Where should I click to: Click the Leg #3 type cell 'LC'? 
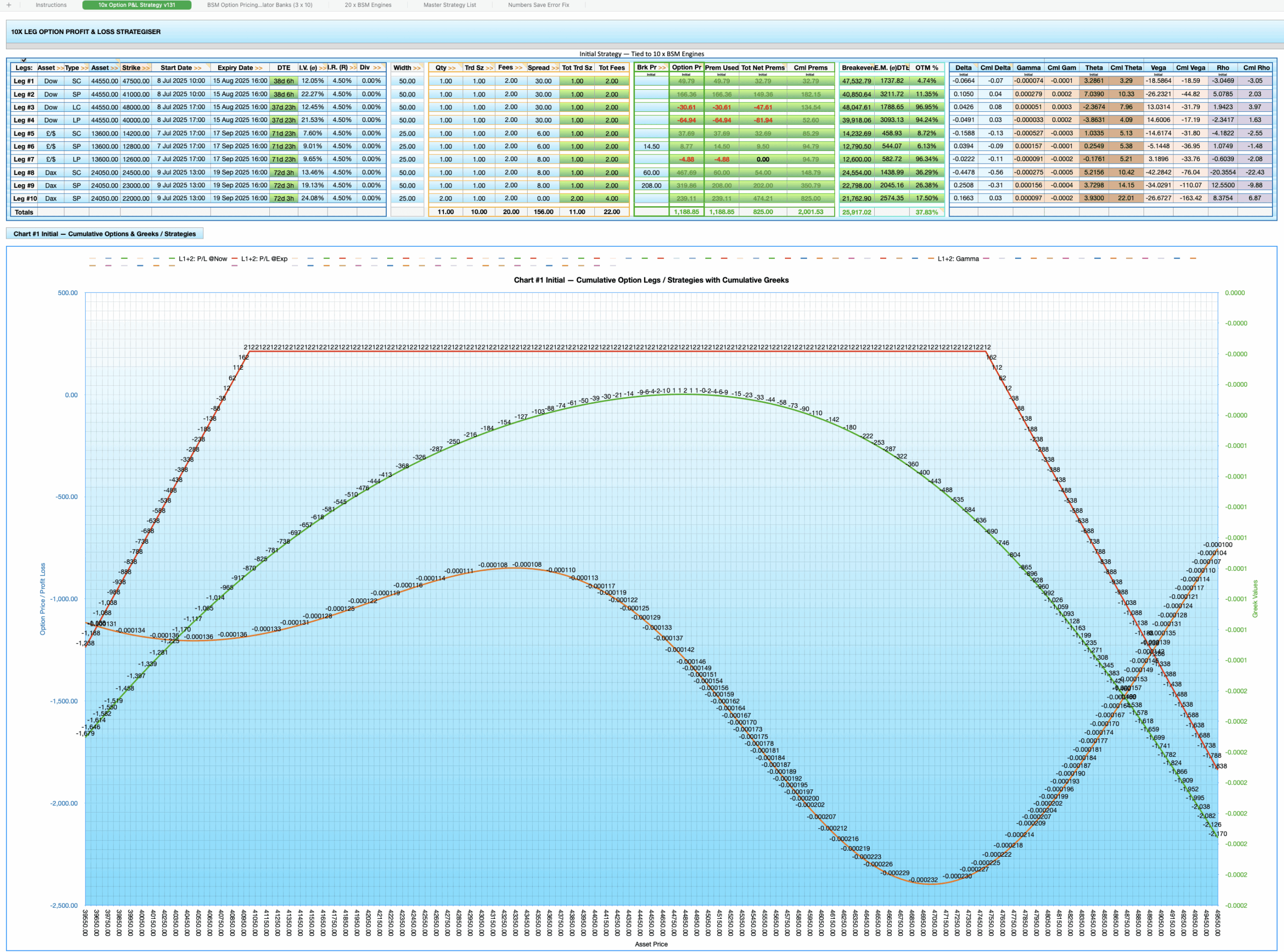pyautogui.click(x=76, y=107)
